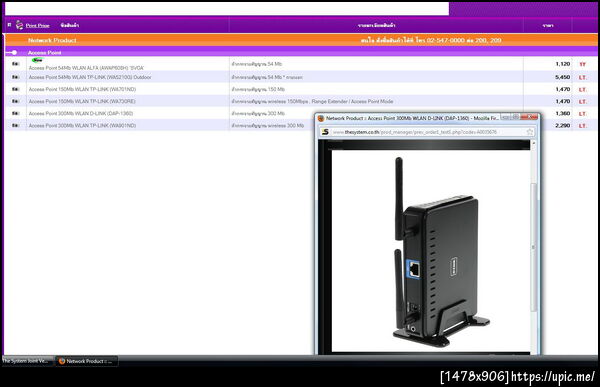
Task: Click the popup vertical scrollbar thumb
Action: pyautogui.click(x=534, y=247)
